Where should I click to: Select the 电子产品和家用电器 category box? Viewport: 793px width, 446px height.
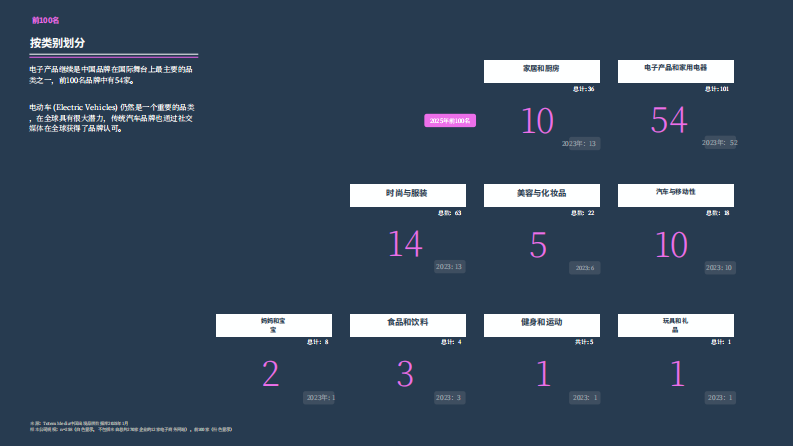click(x=675, y=71)
